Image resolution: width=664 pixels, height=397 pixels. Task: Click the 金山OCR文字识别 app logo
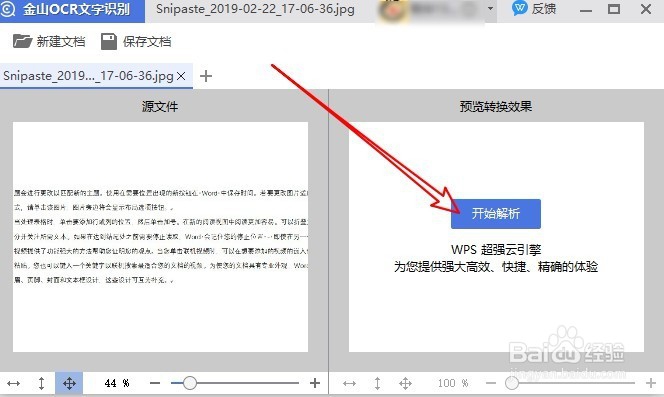7,9
